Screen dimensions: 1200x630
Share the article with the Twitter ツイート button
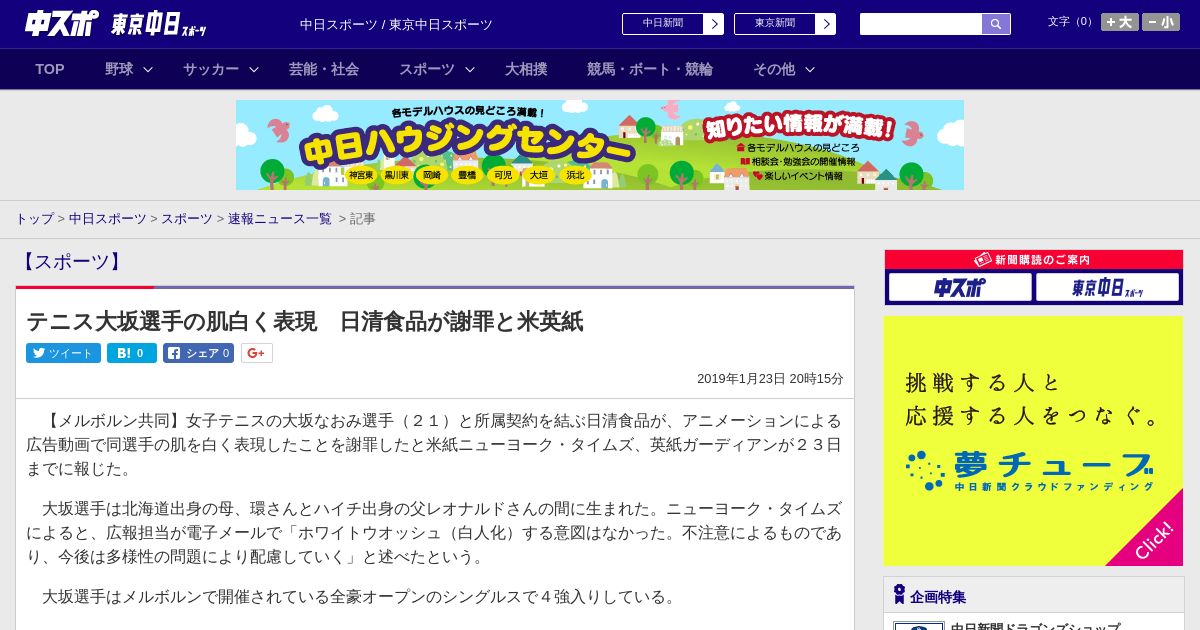63,353
